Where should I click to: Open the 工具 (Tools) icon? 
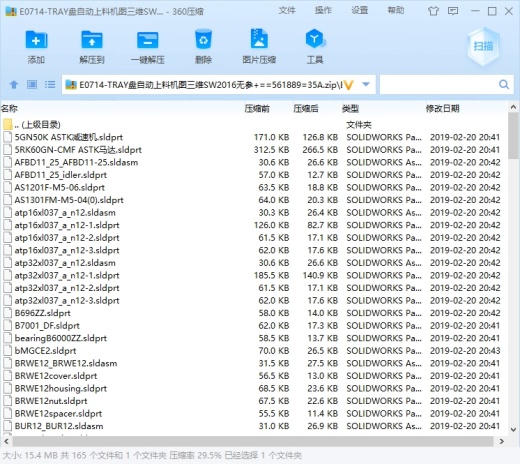click(315, 39)
